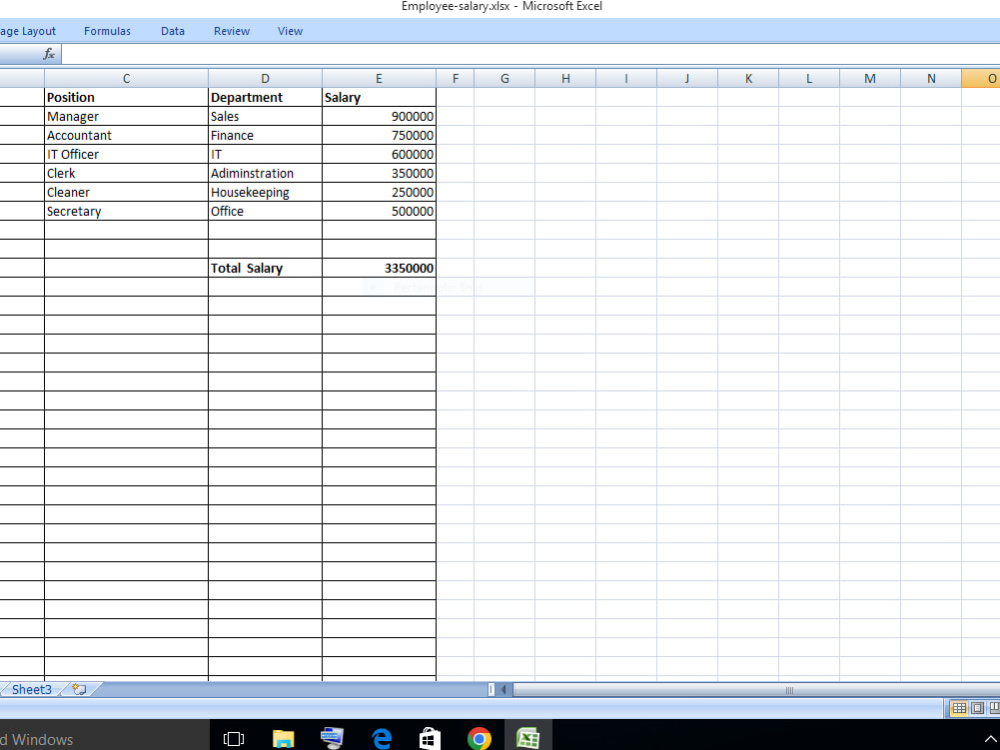1000x750 pixels.
Task: Click the horizontal scrollbar thumb
Action: [756, 690]
